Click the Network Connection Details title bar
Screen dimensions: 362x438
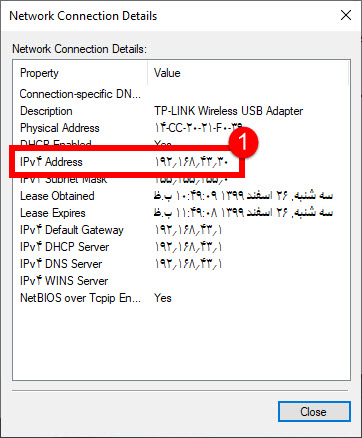click(x=167, y=16)
